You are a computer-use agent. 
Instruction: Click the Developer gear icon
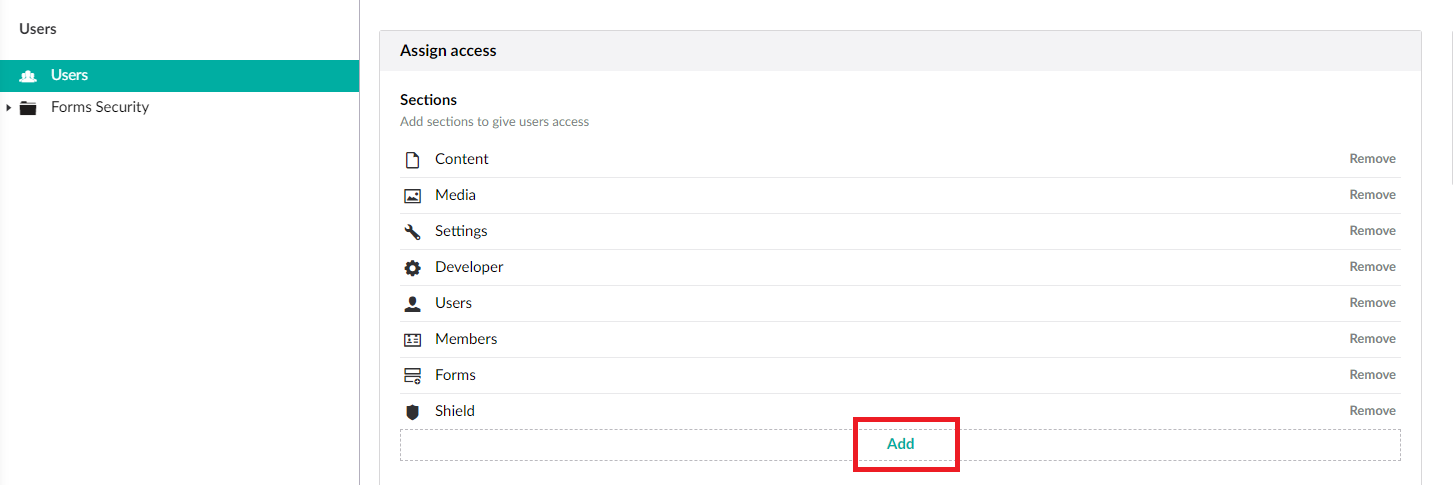(x=412, y=268)
